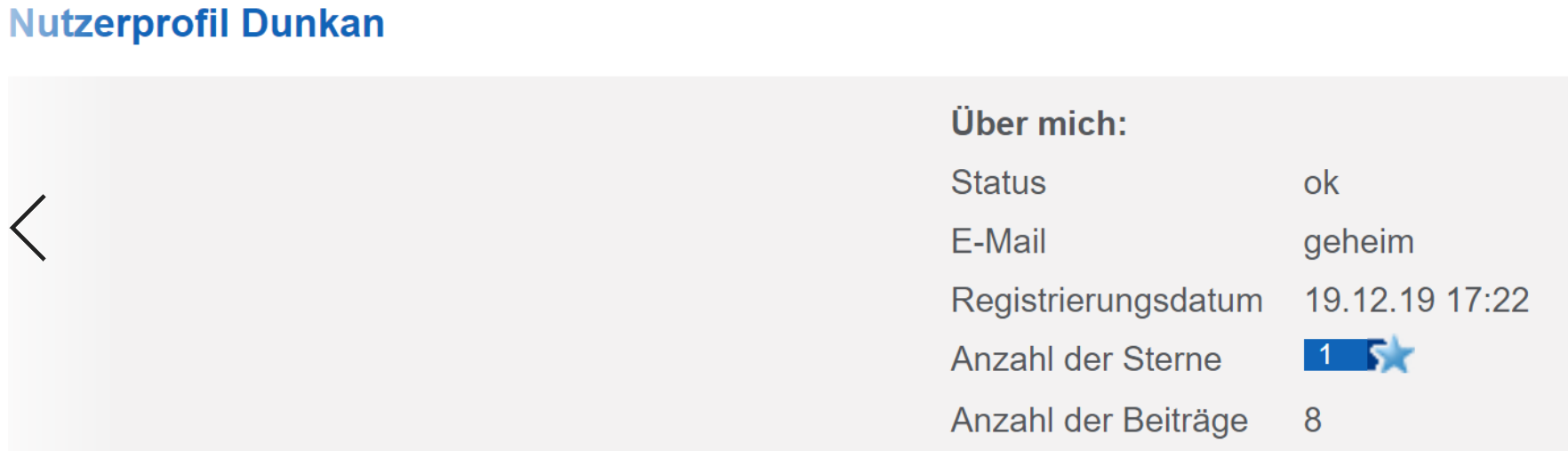This screenshot has height=451, width=1568.
Task: Click the light blue star icon
Action: 1394,355
